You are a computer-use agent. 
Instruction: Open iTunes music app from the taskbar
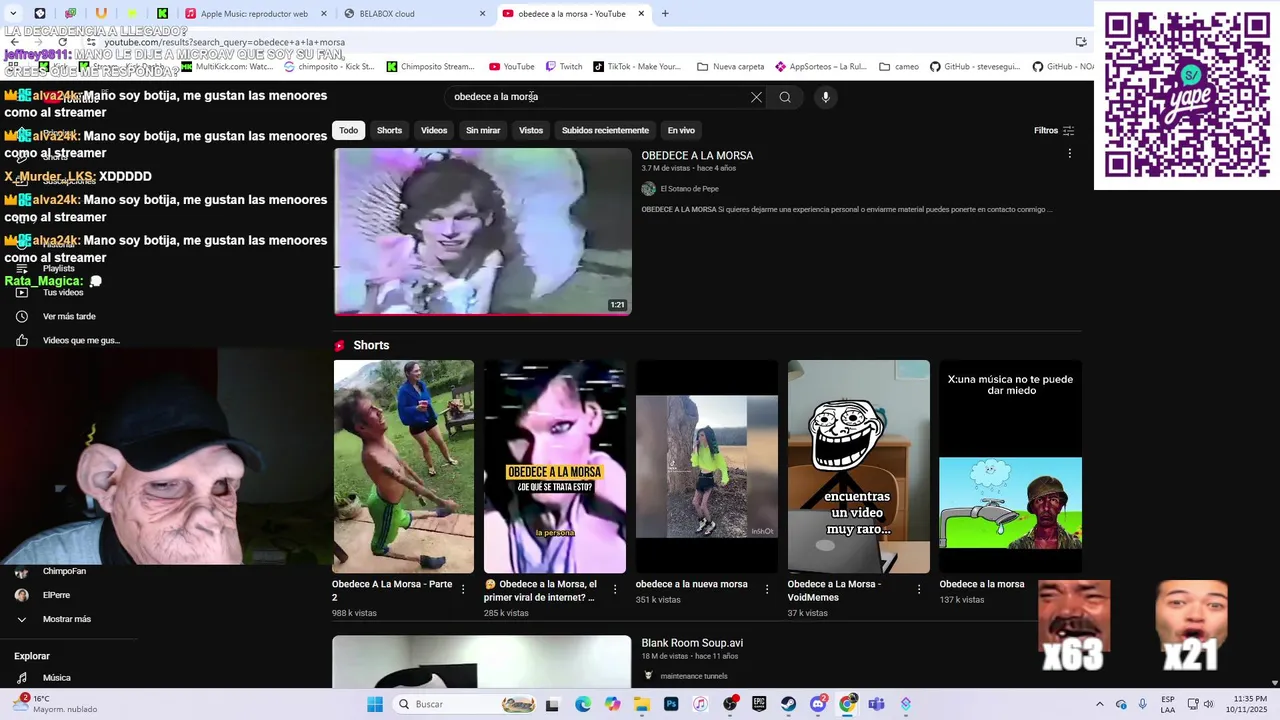[x=700, y=704]
